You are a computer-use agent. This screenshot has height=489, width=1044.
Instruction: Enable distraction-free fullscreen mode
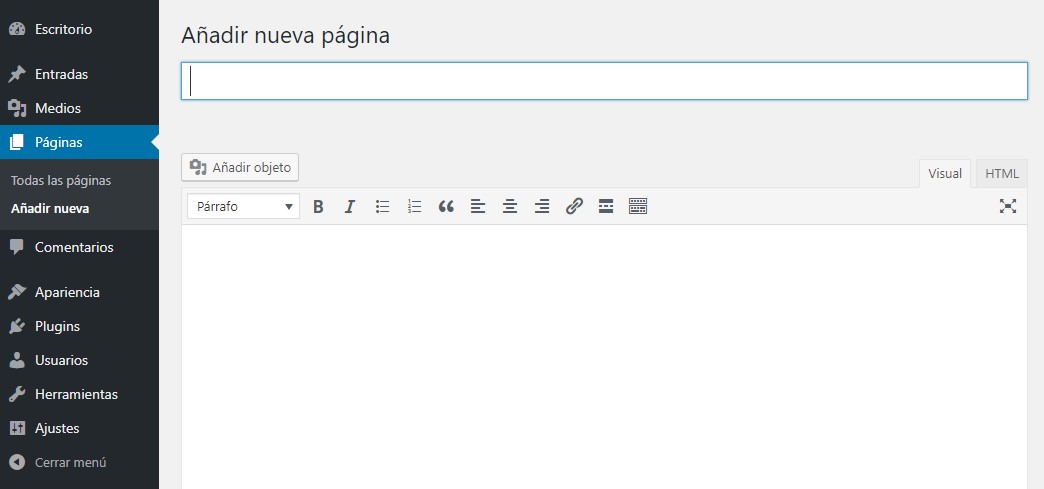[1008, 207]
